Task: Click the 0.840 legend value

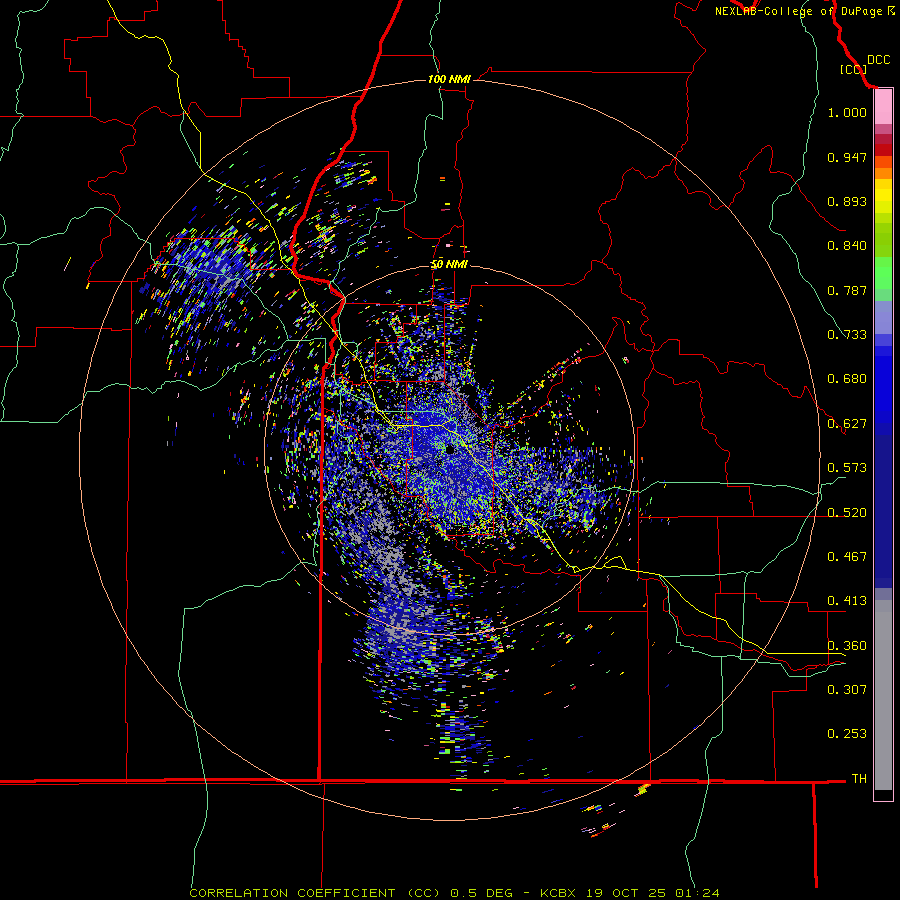Action: 847,246
